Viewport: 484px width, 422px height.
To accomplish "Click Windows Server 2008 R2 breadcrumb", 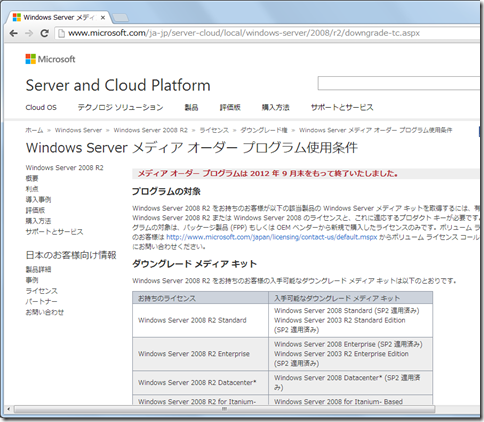I will pos(151,130).
